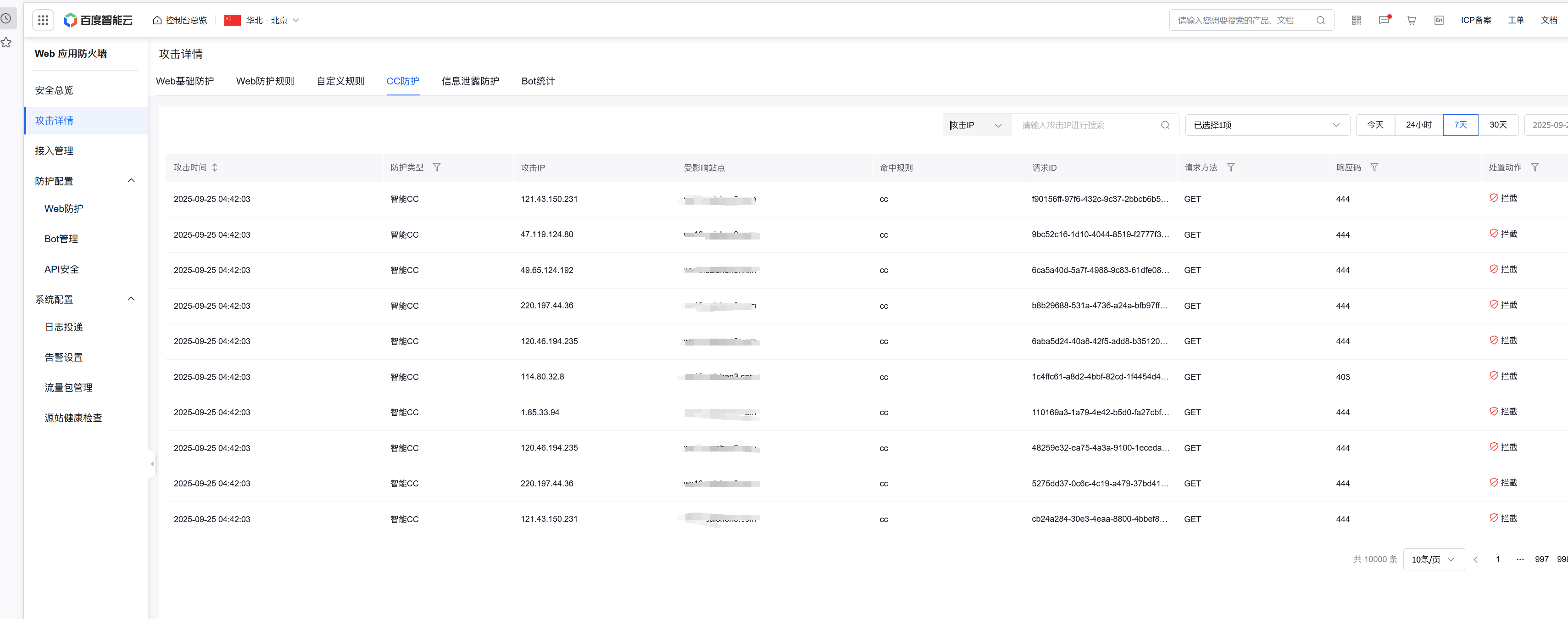The height and width of the screenshot is (619, 1568).
Task: Open the ICP备案 link
Action: coord(1475,20)
